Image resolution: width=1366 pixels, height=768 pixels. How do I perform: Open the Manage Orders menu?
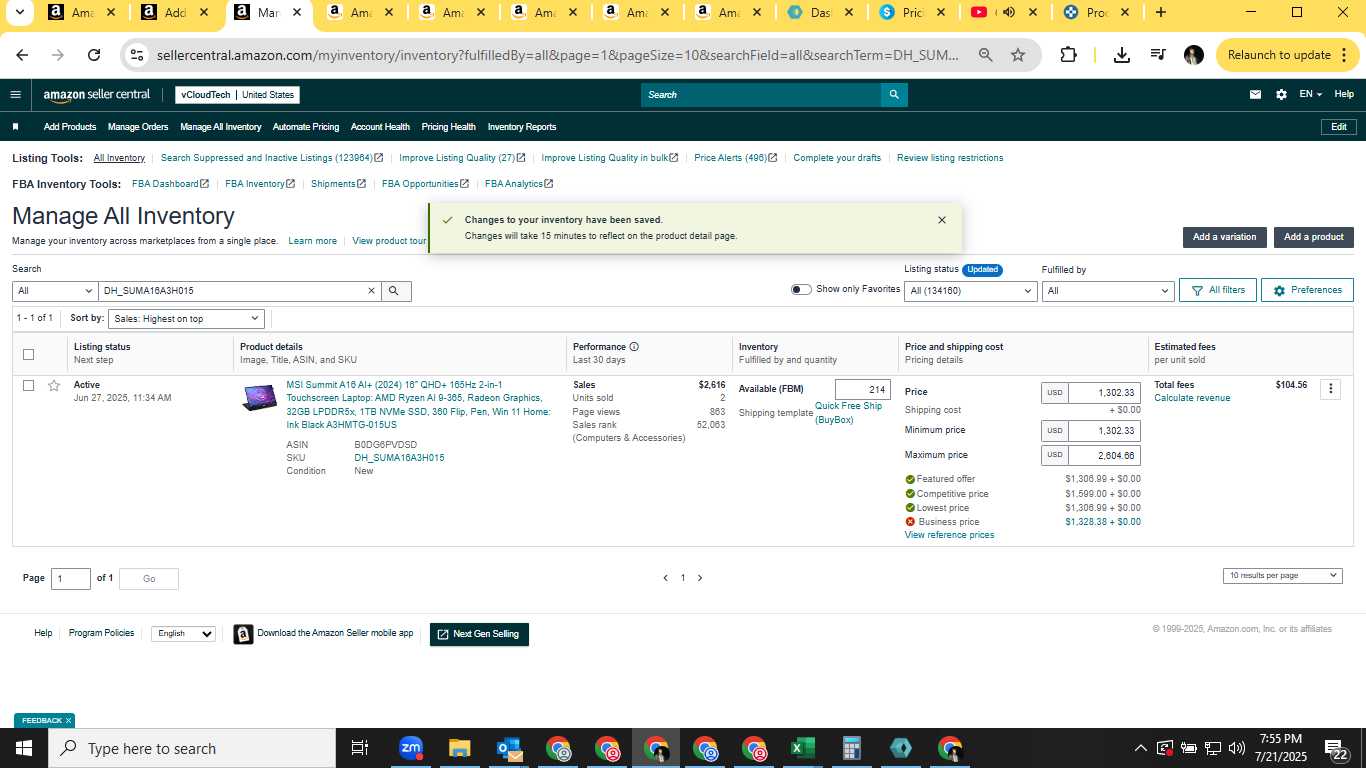(x=138, y=127)
